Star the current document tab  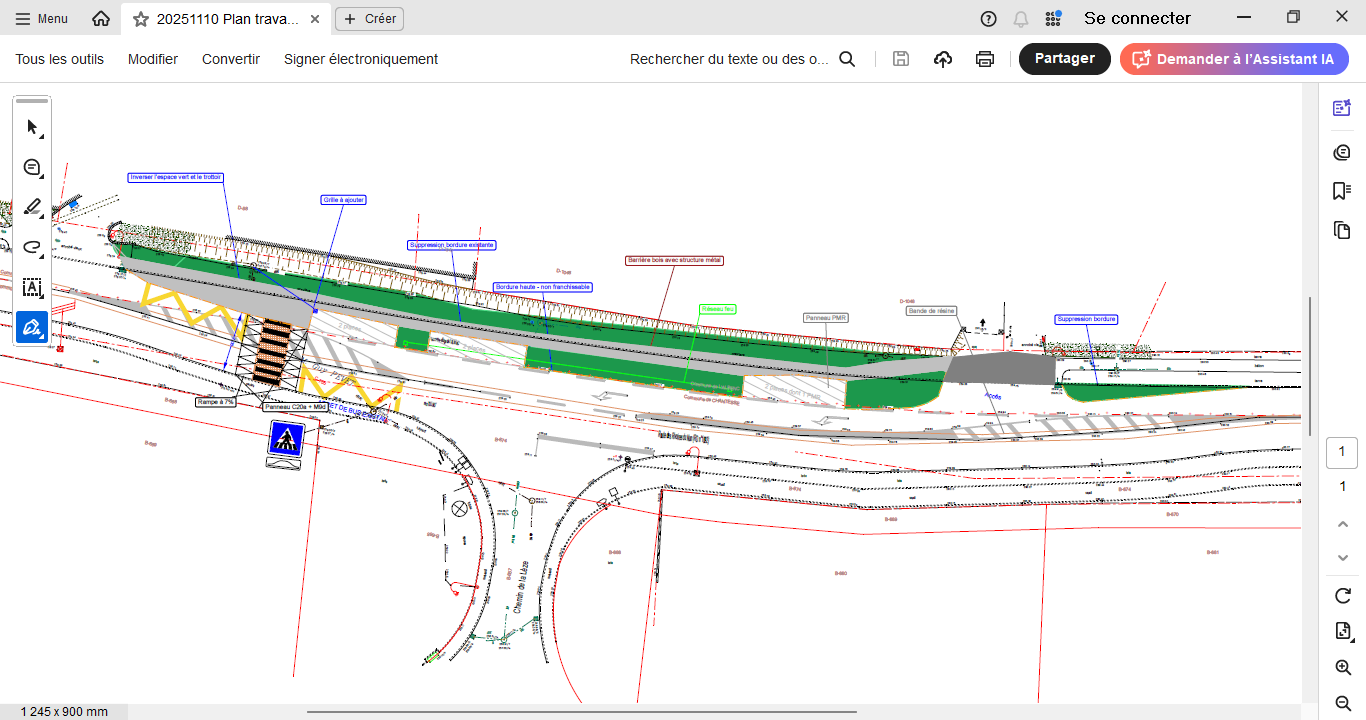(x=141, y=19)
